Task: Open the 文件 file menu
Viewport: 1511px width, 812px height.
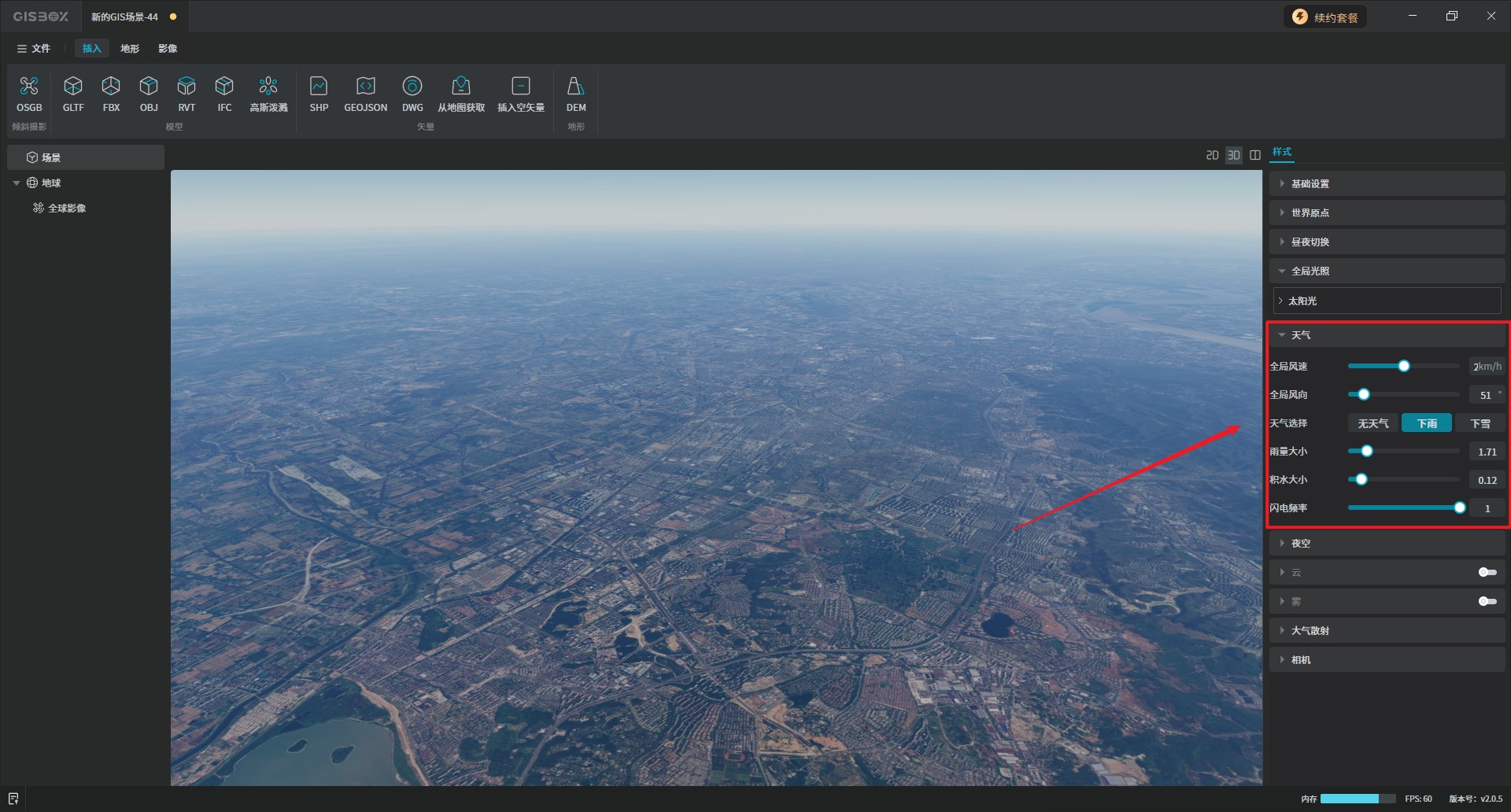Action: [34, 49]
